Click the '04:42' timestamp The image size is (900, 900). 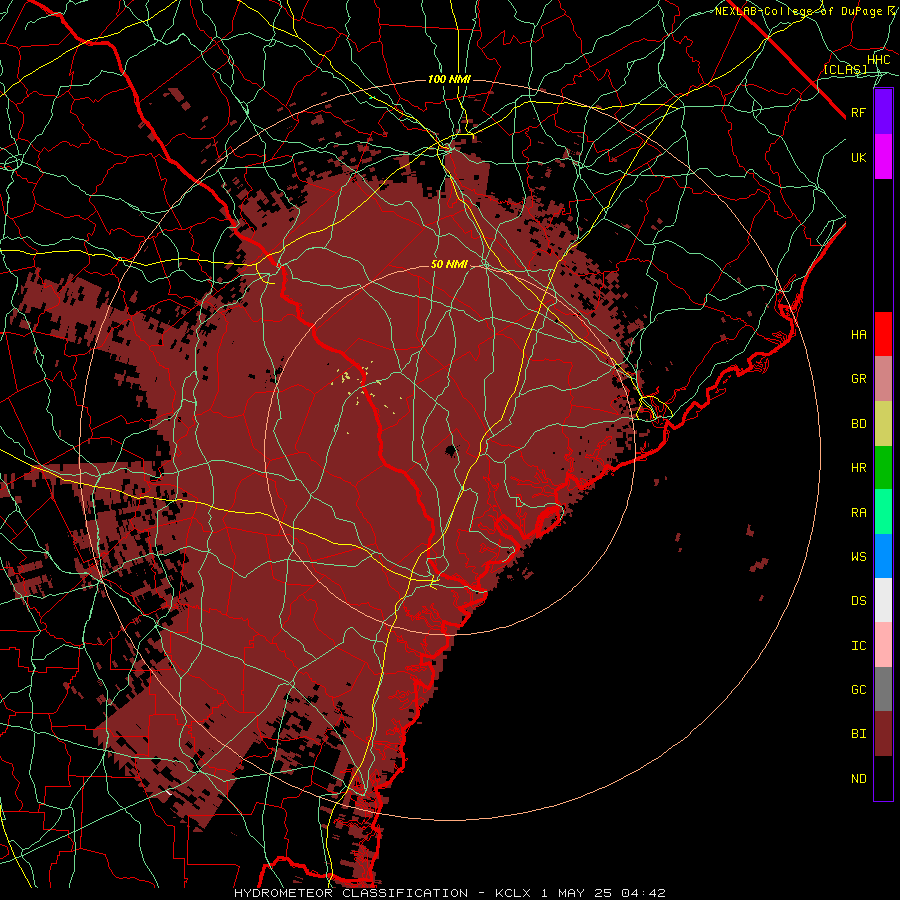(x=645, y=893)
